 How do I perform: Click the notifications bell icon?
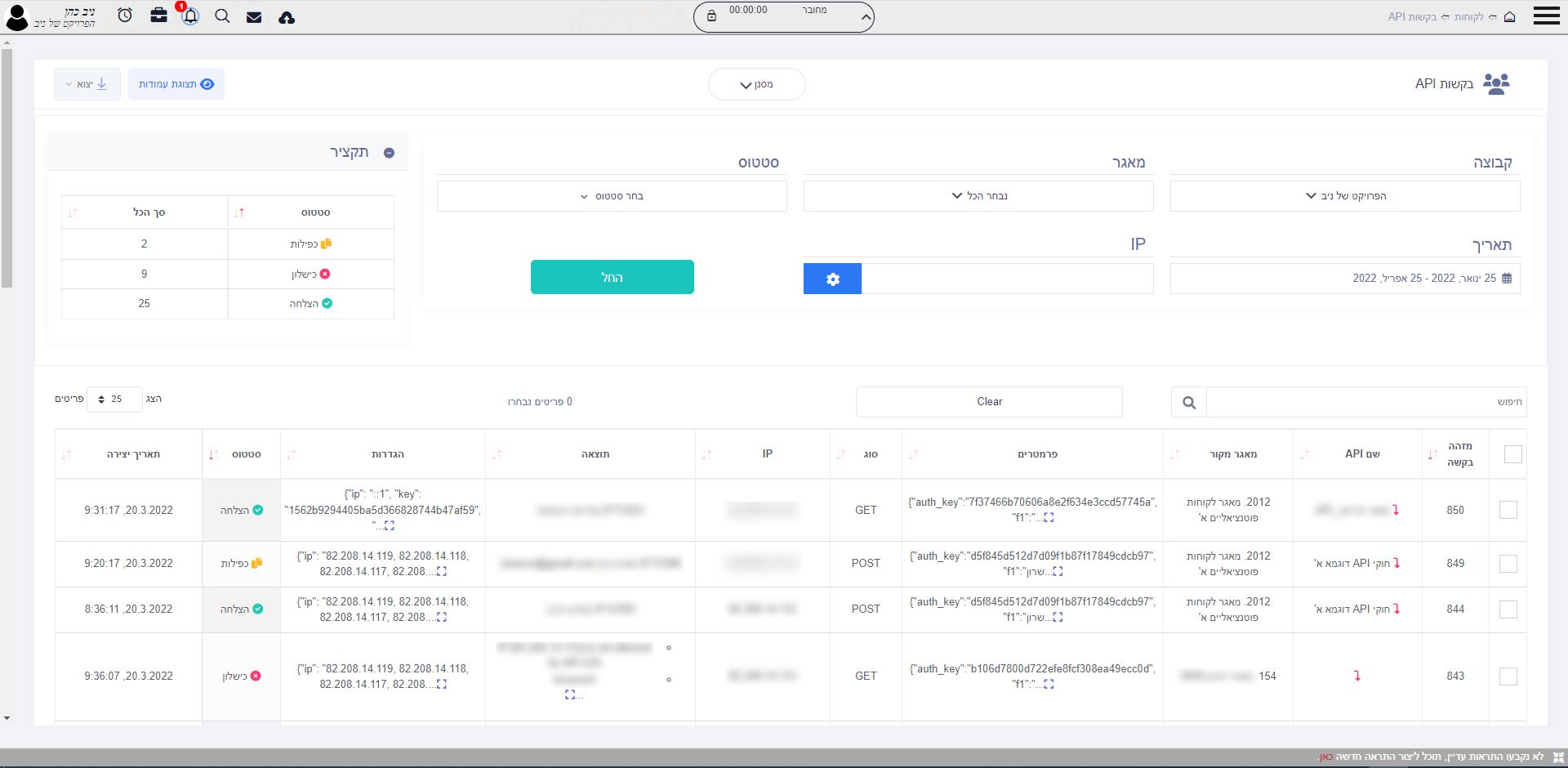click(190, 16)
